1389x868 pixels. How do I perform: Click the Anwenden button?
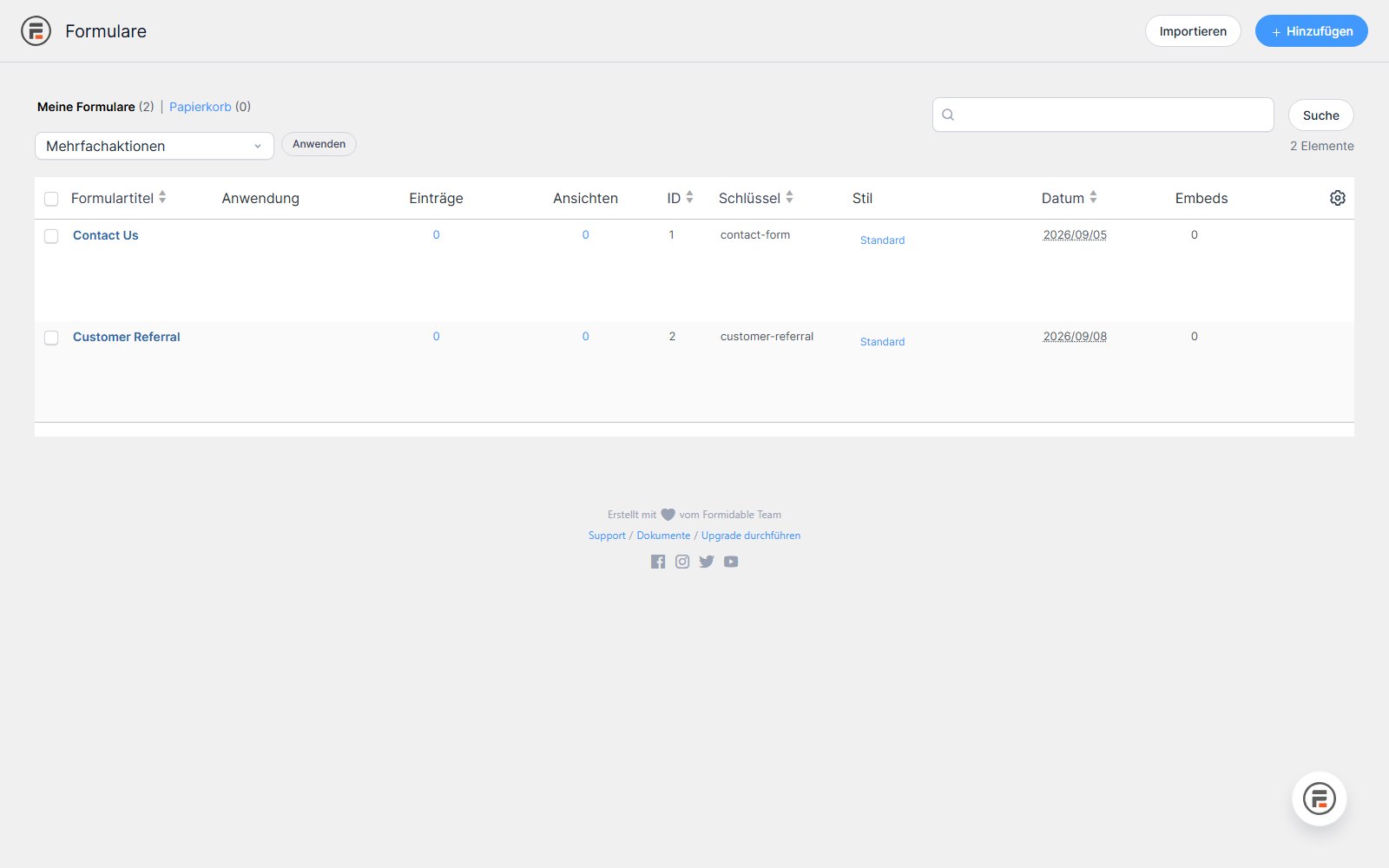(319, 144)
